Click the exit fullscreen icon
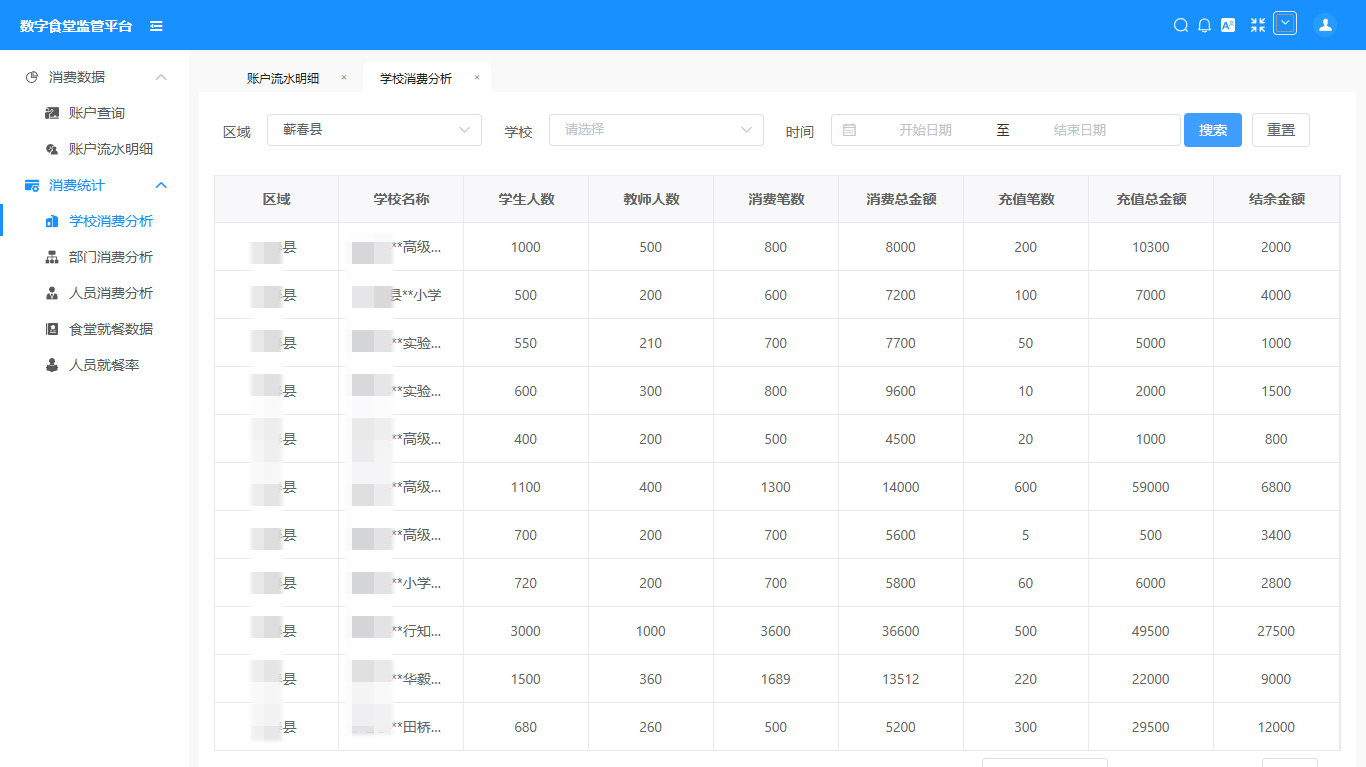Image resolution: width=1366 pixels, height=767 pixels. [x=1257, y=25]
